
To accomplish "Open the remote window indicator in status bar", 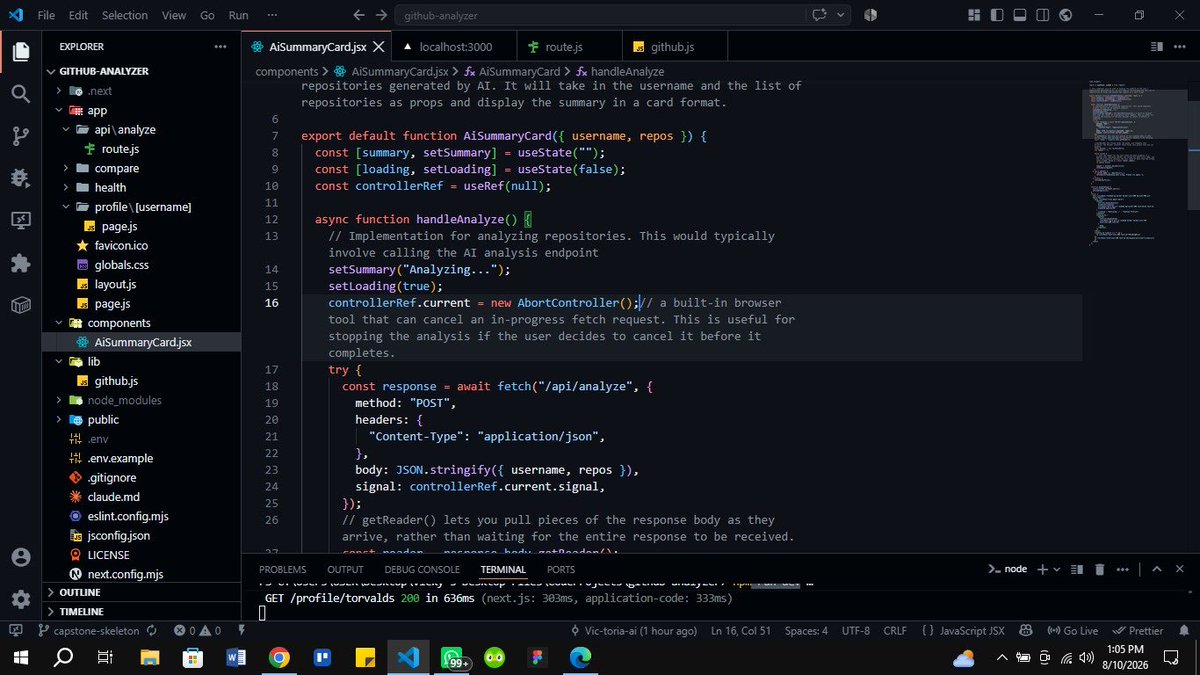I will click(x=15, y=631).
